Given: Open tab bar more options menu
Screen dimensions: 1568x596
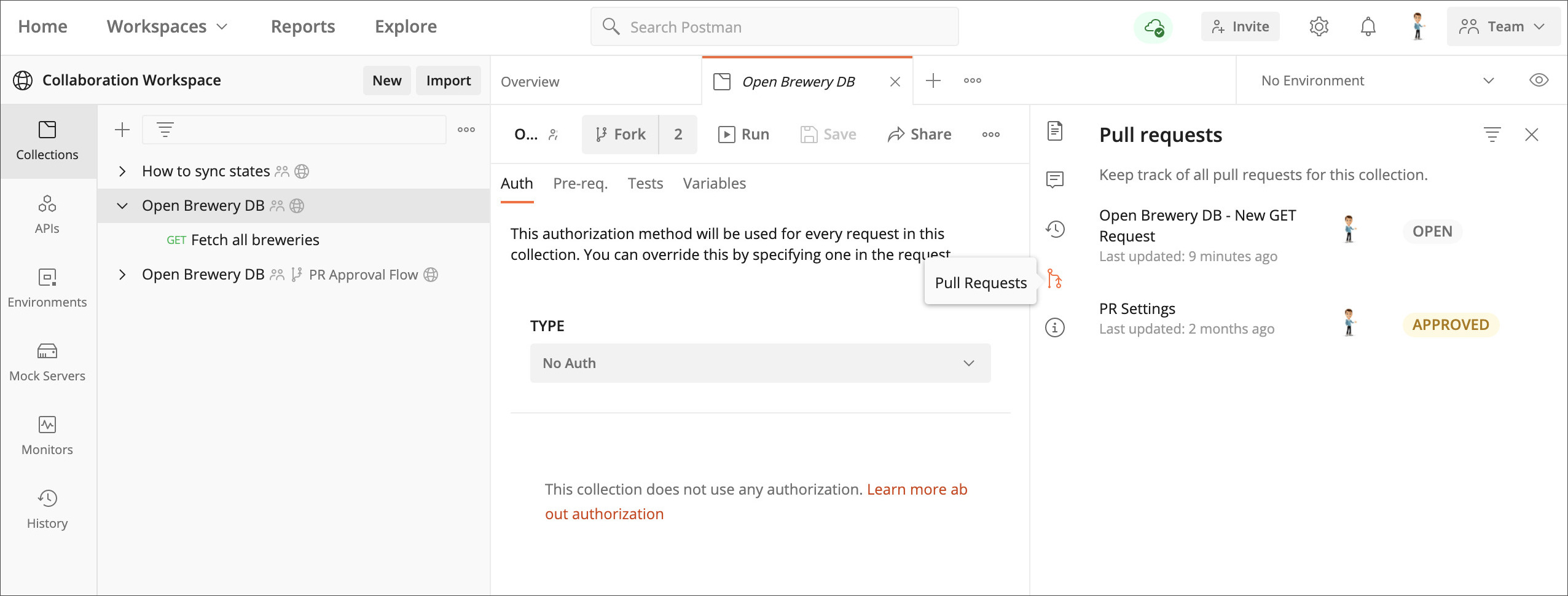Looking at the screenshot, I should 972,80.
